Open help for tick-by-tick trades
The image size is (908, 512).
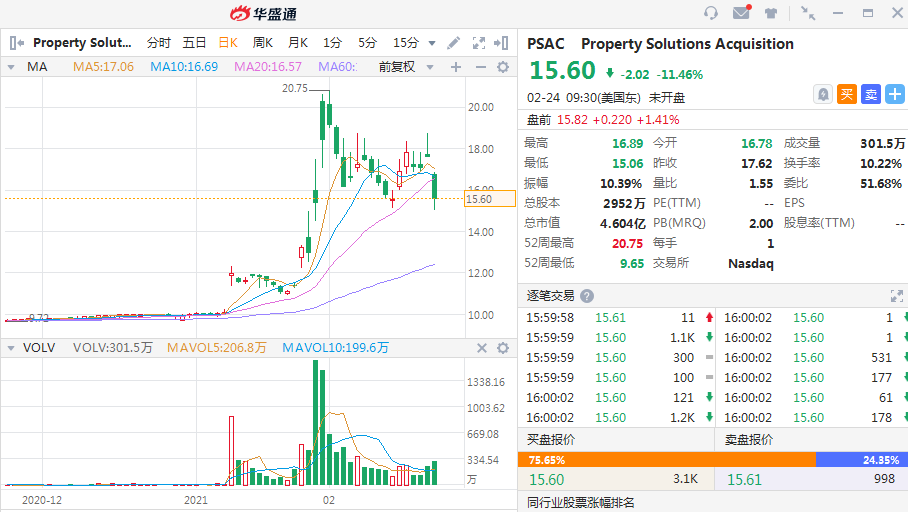tap(587, 296)
